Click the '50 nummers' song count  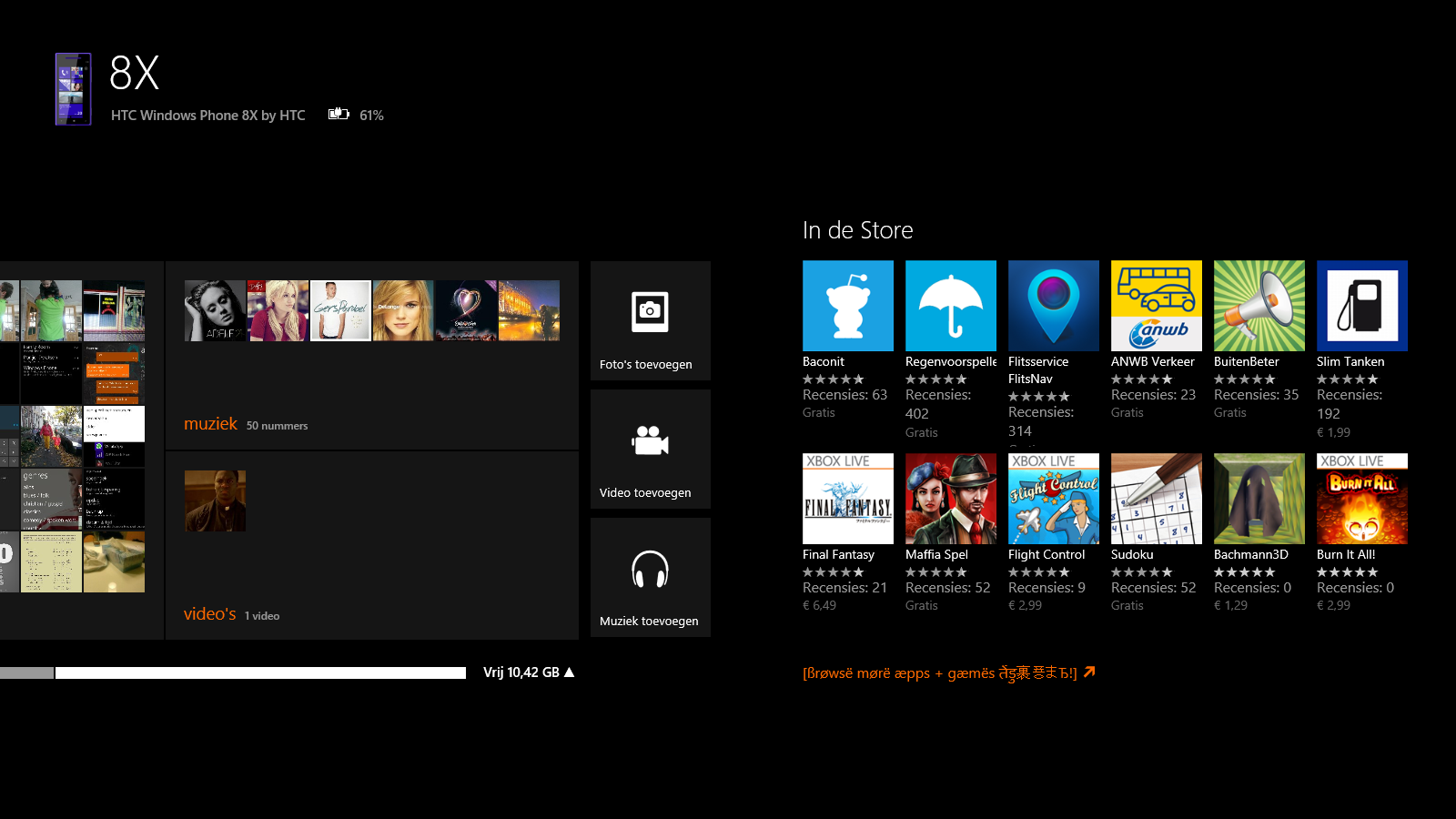click(277, 426)
